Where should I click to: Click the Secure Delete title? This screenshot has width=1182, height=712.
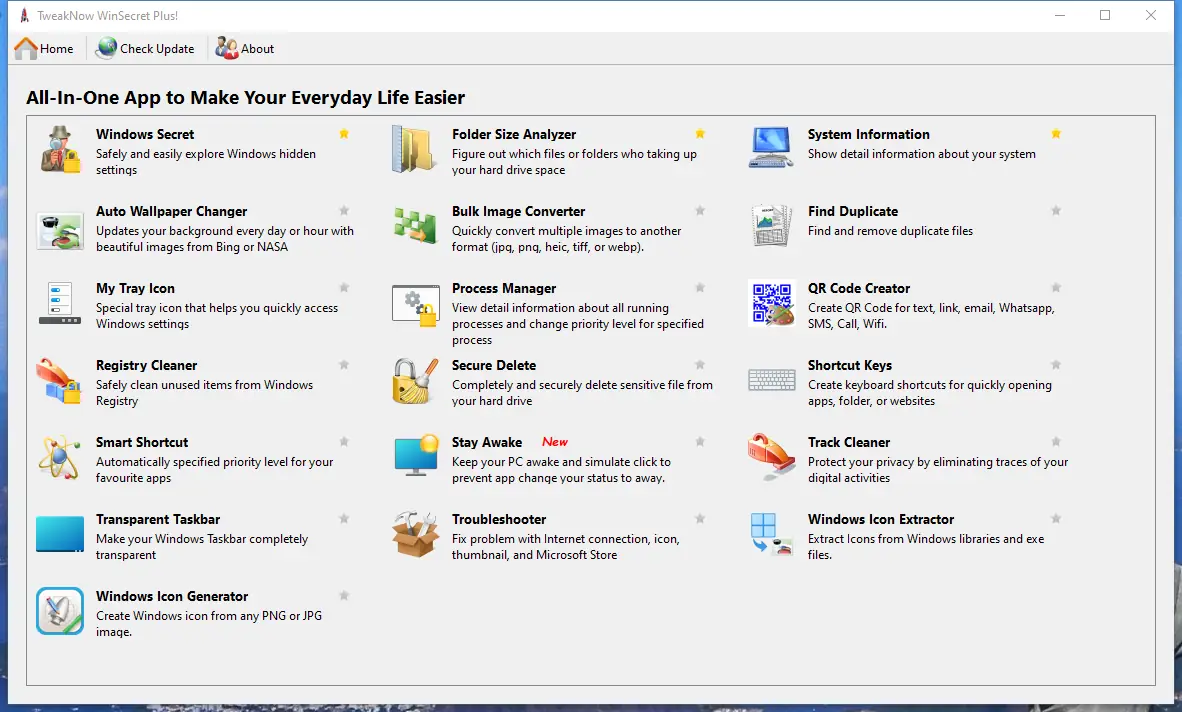pyautogui.click(x=494, y=365)
